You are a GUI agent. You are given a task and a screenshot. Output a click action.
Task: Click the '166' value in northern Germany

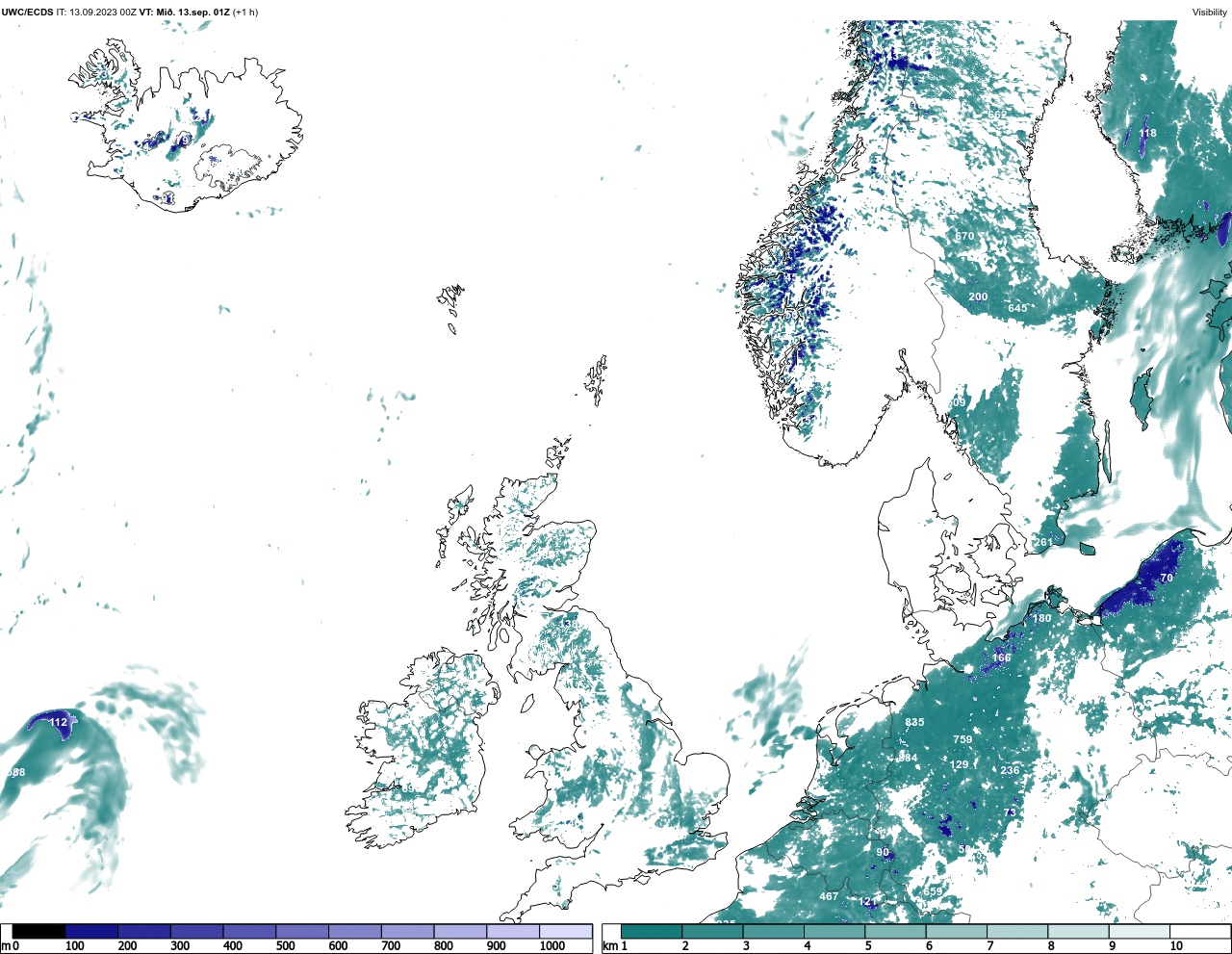(1002, 658)
